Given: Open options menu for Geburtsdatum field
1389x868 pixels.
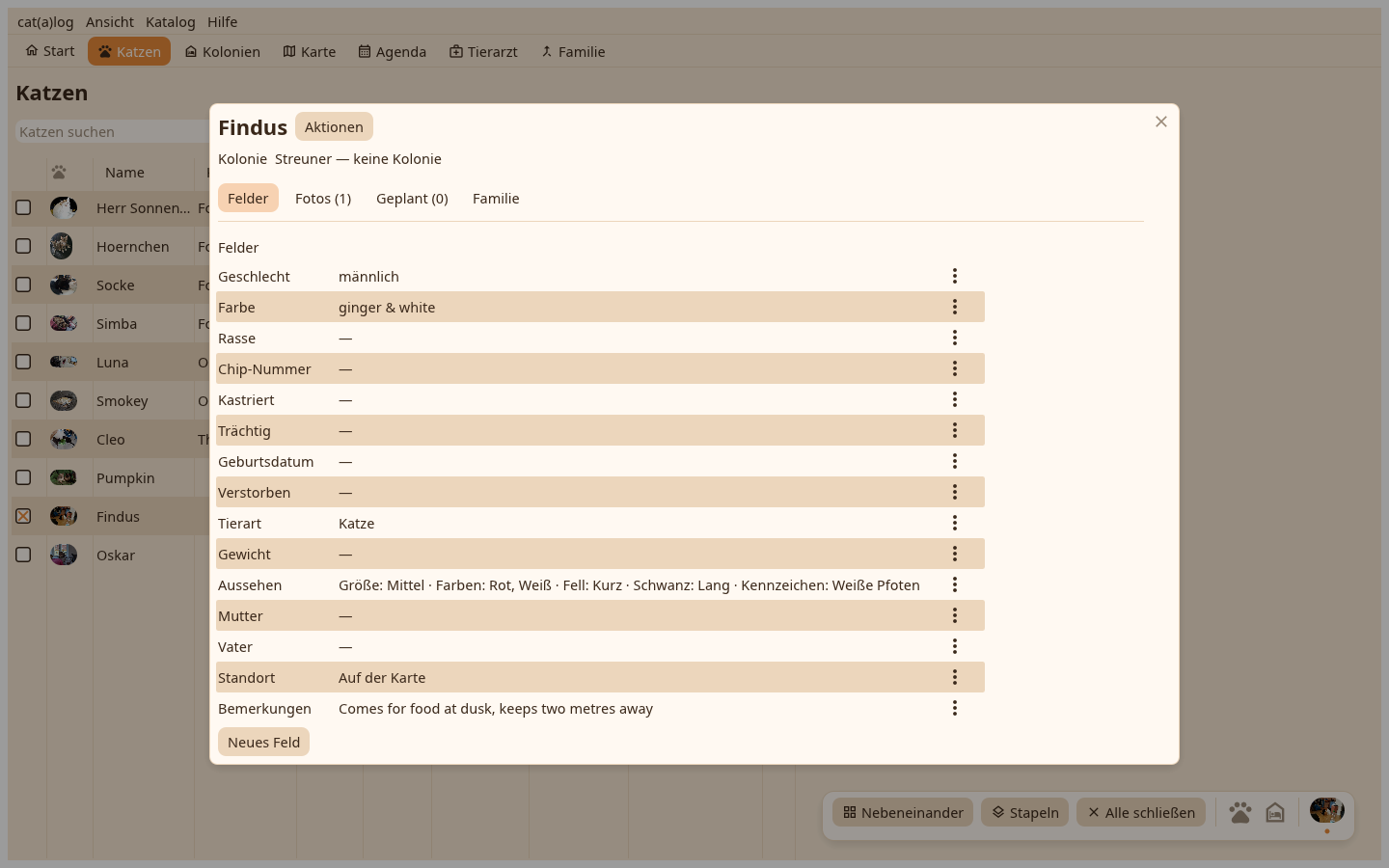Looking at the screenshot, I should pos(955,461).
